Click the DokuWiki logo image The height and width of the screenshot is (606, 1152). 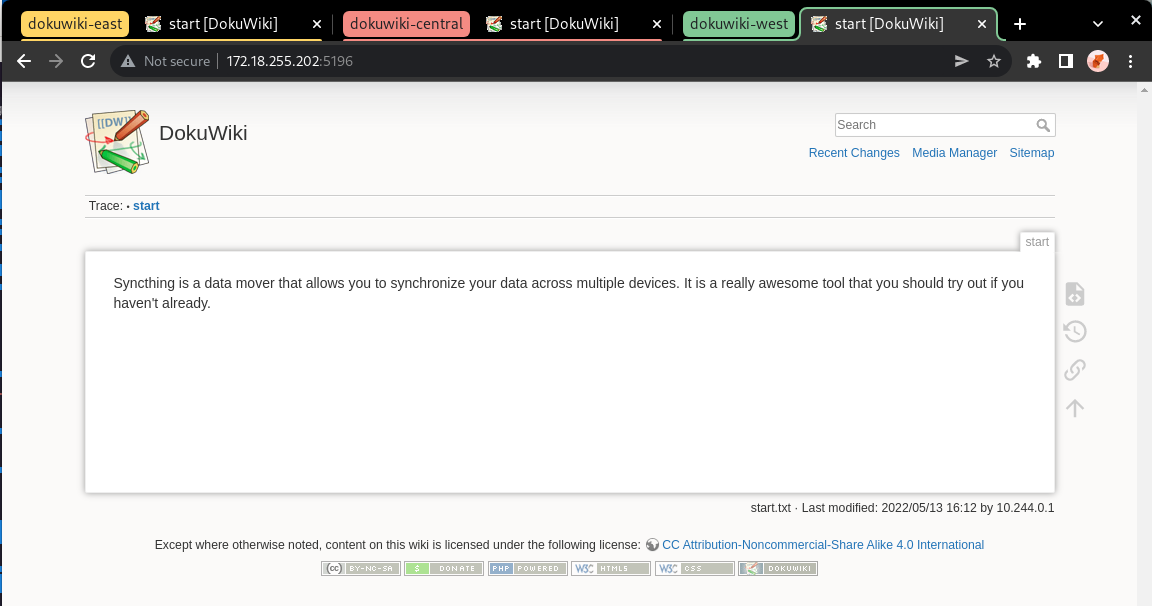[x=117, y=141]
